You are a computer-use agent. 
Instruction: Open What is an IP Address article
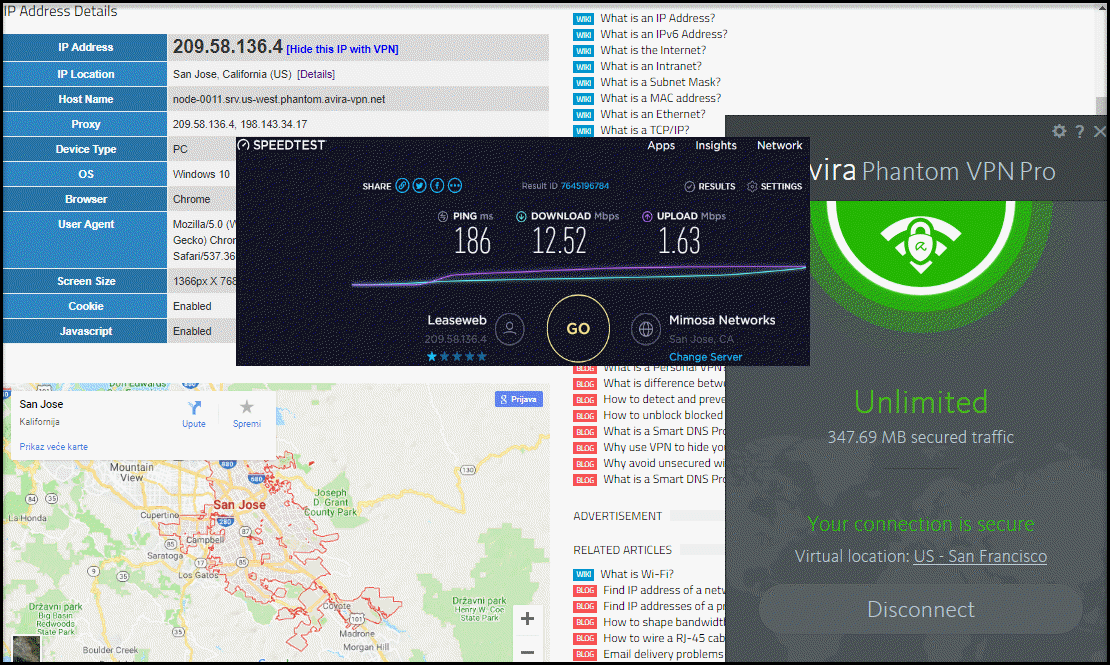coord(657,18)
